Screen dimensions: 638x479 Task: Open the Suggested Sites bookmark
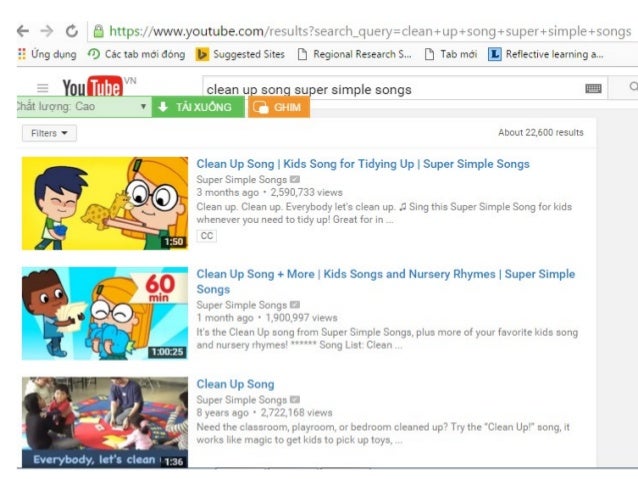pyautogui.click(x=240, y=54)
